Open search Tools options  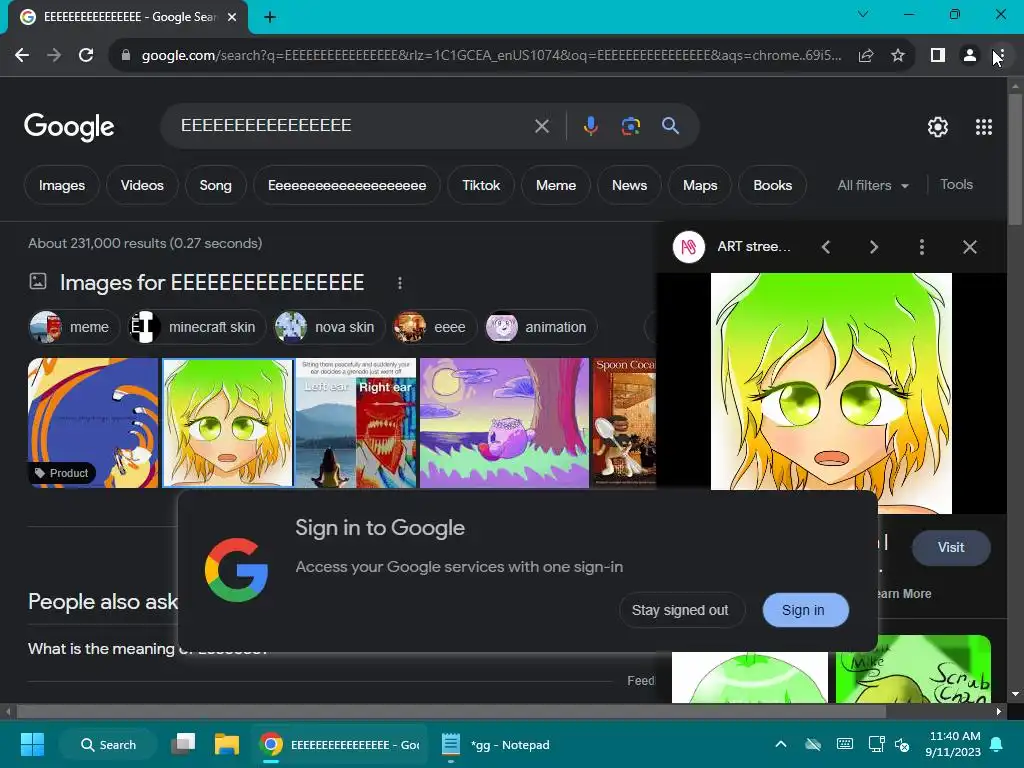(956, 185)
